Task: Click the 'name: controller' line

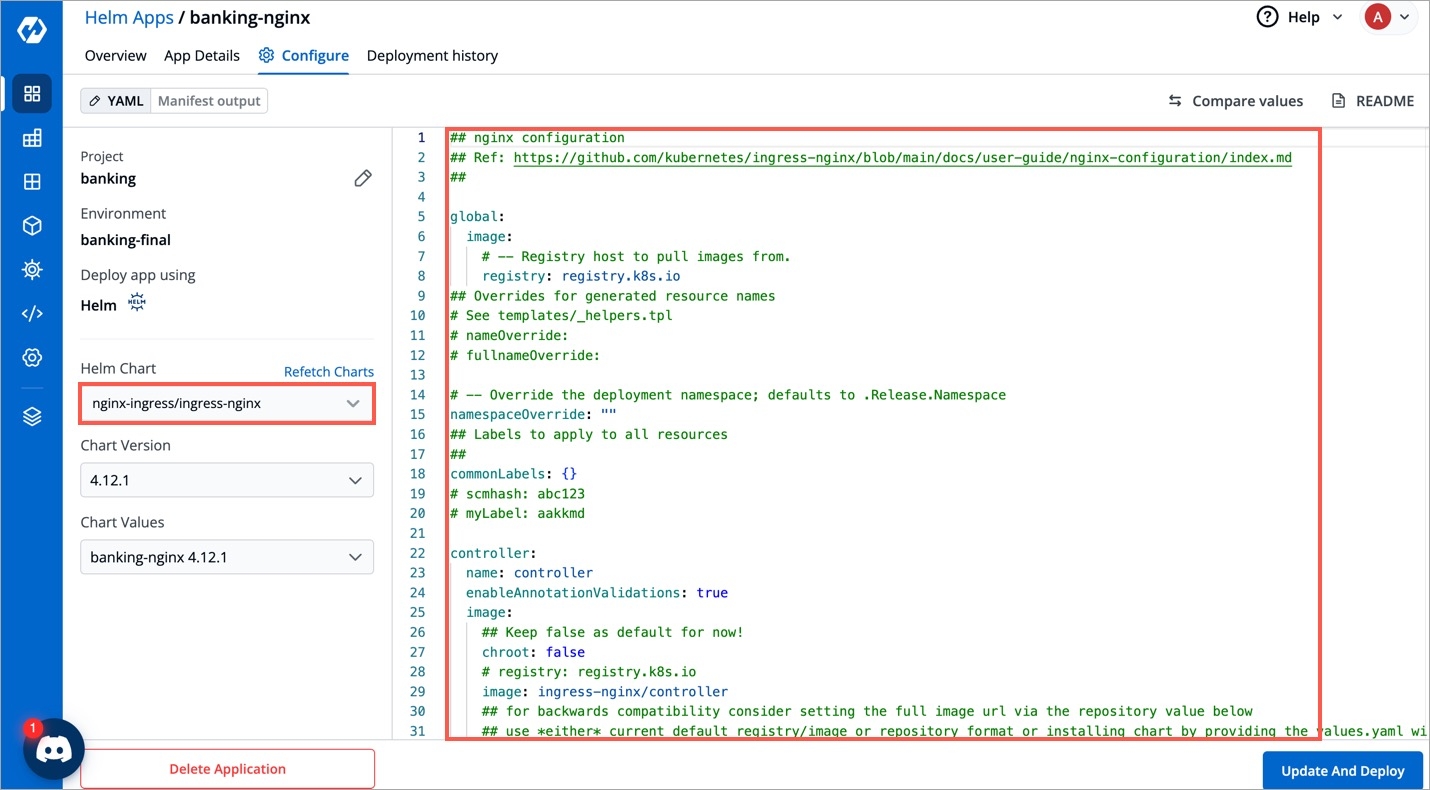Action: pos(529,573)
